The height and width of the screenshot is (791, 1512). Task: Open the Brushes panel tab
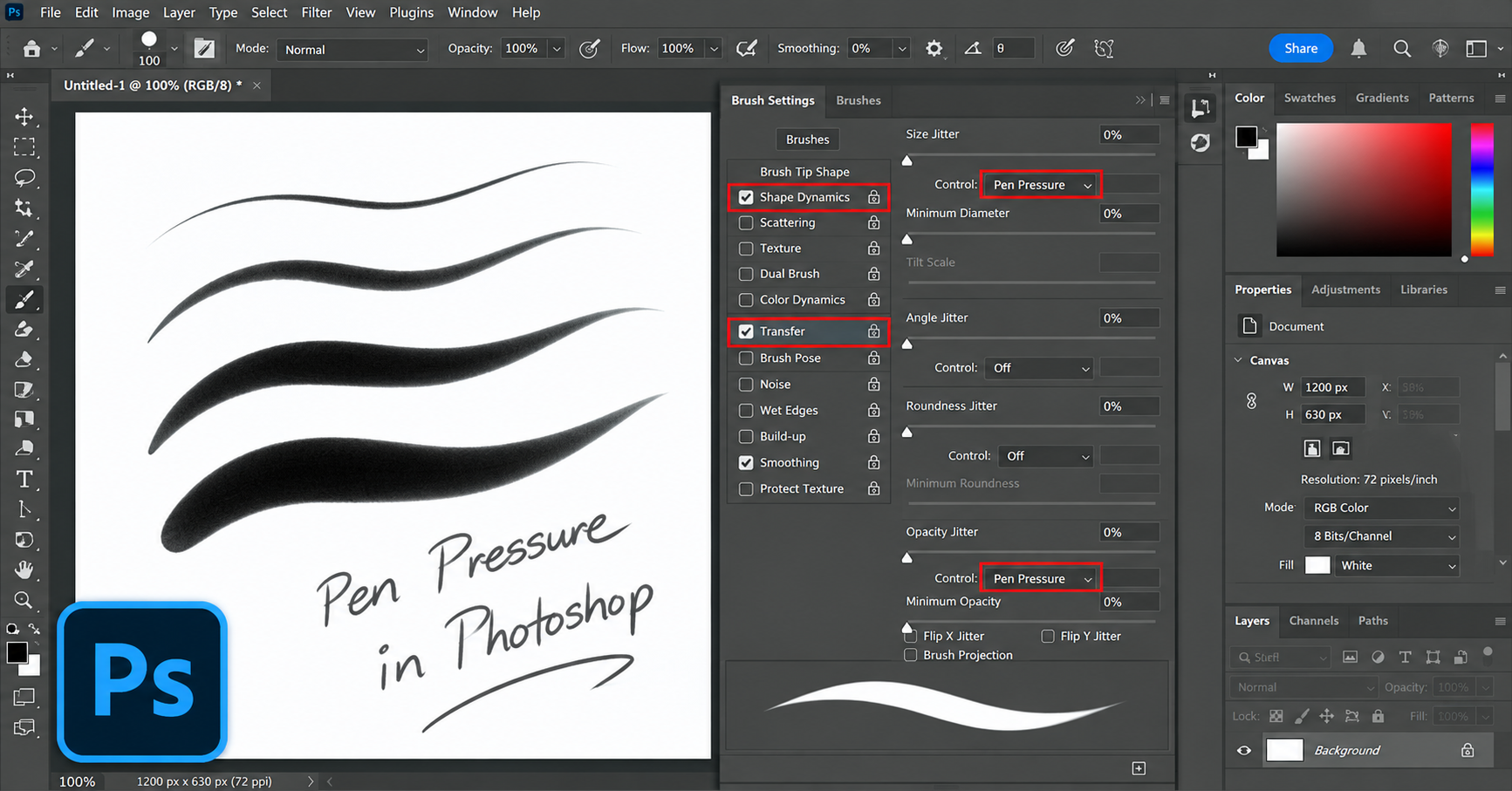click(859, 100)
